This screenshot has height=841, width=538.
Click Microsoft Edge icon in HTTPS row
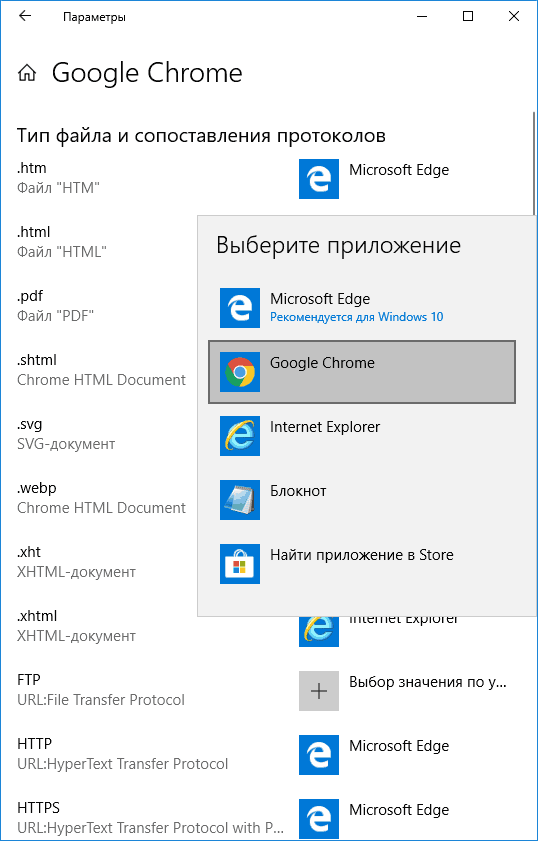[x=319, y=818]
